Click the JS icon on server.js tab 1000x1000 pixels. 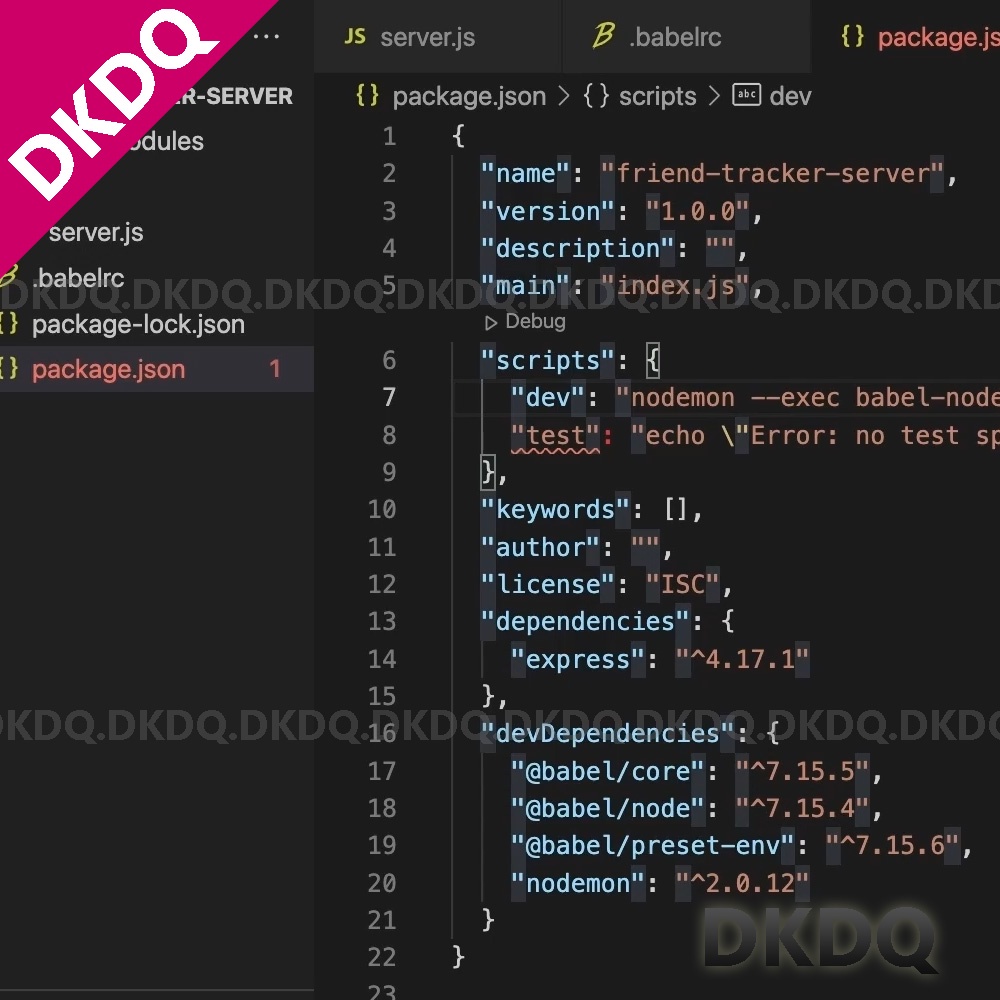point(355,36)
